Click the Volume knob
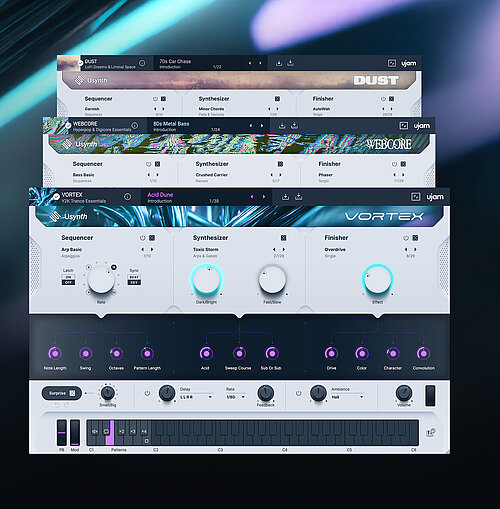This screenshot has width=500, height=509. [404, 393]
